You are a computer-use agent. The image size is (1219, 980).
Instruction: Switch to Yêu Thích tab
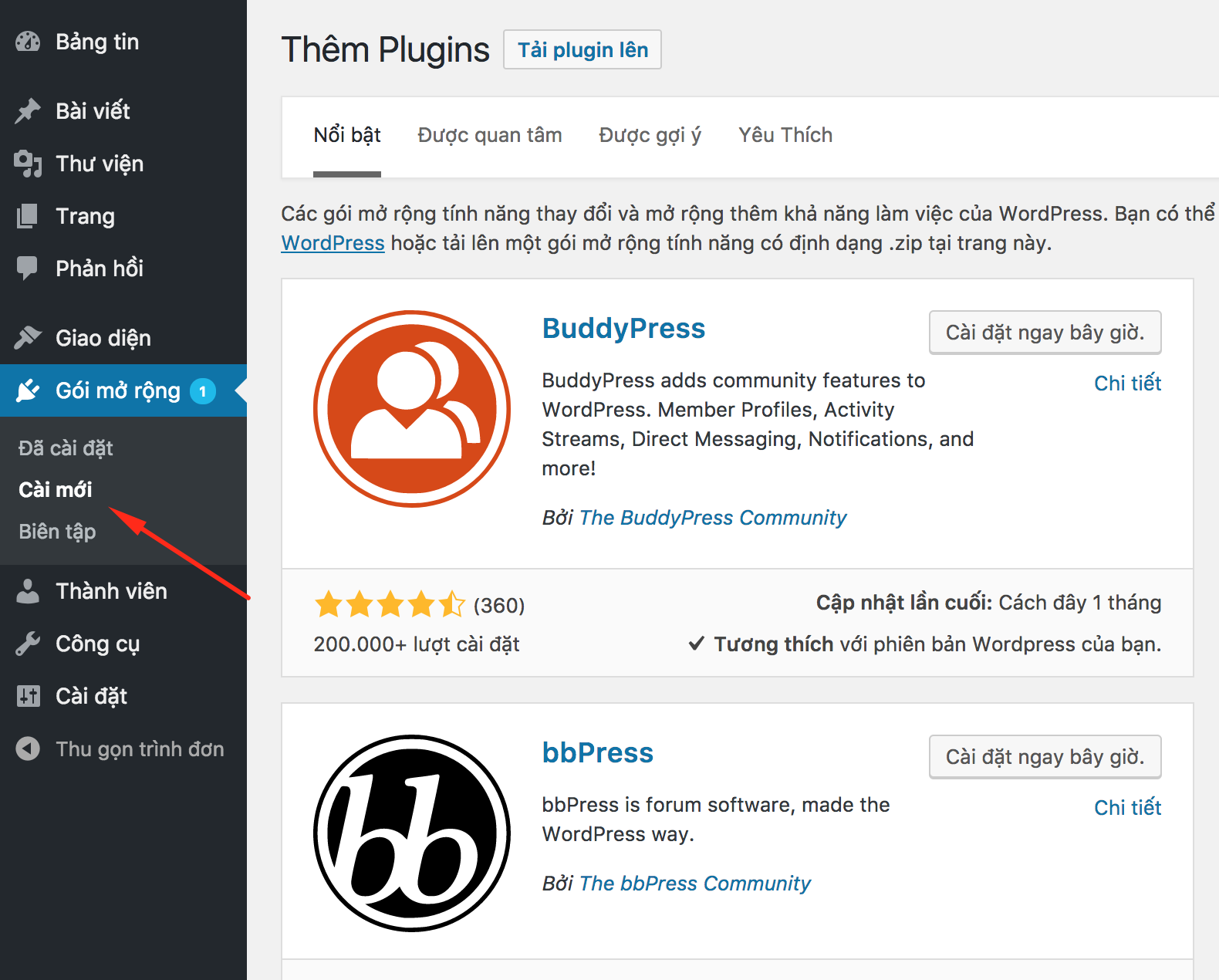[785, 136]
